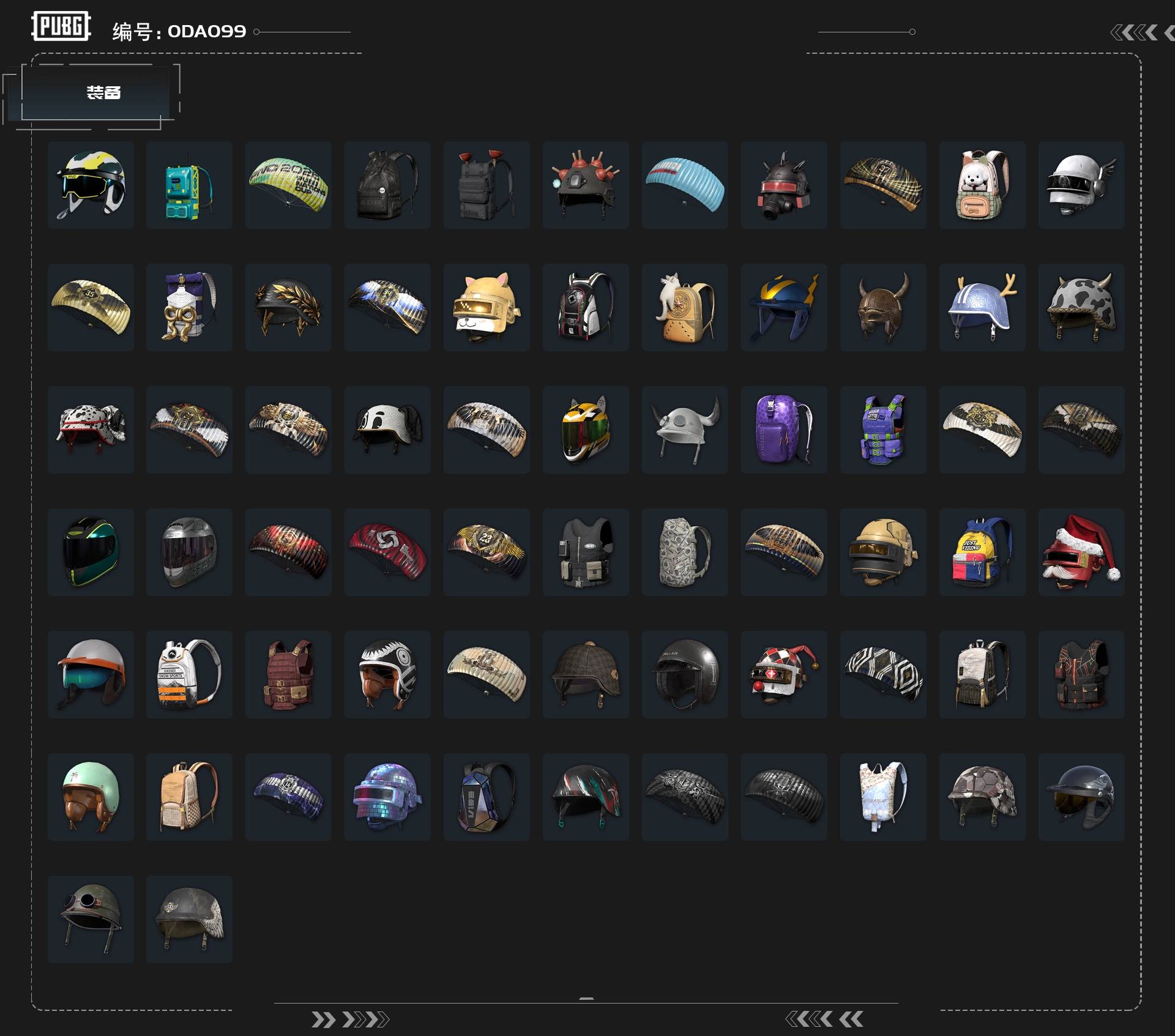Select the Just Vibing yellow backpack
1175x1036 pixels.
point(982,553)
